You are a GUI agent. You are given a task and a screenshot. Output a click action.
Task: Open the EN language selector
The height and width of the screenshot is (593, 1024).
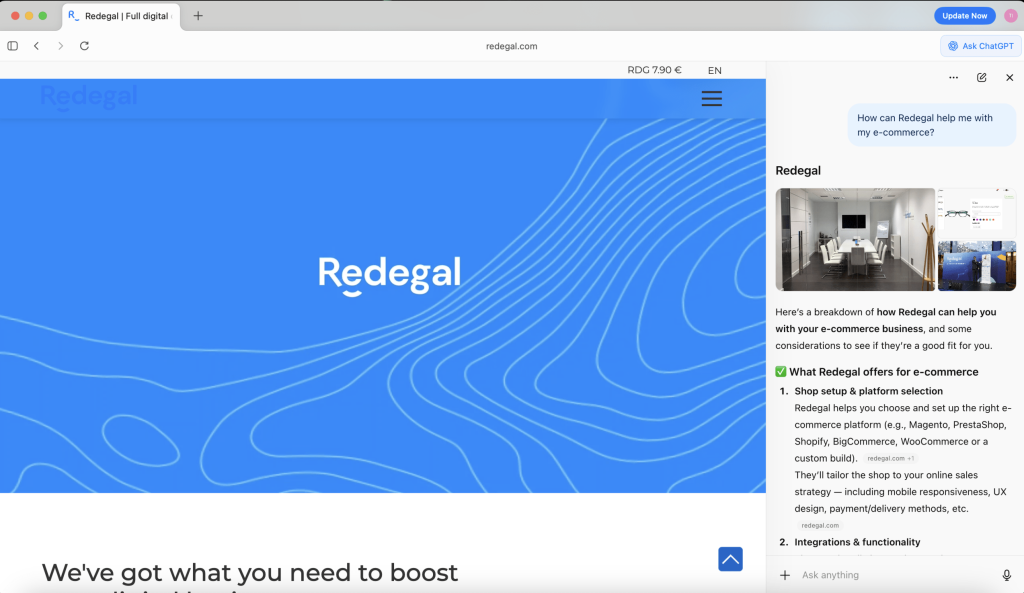[x=714, y=70]
